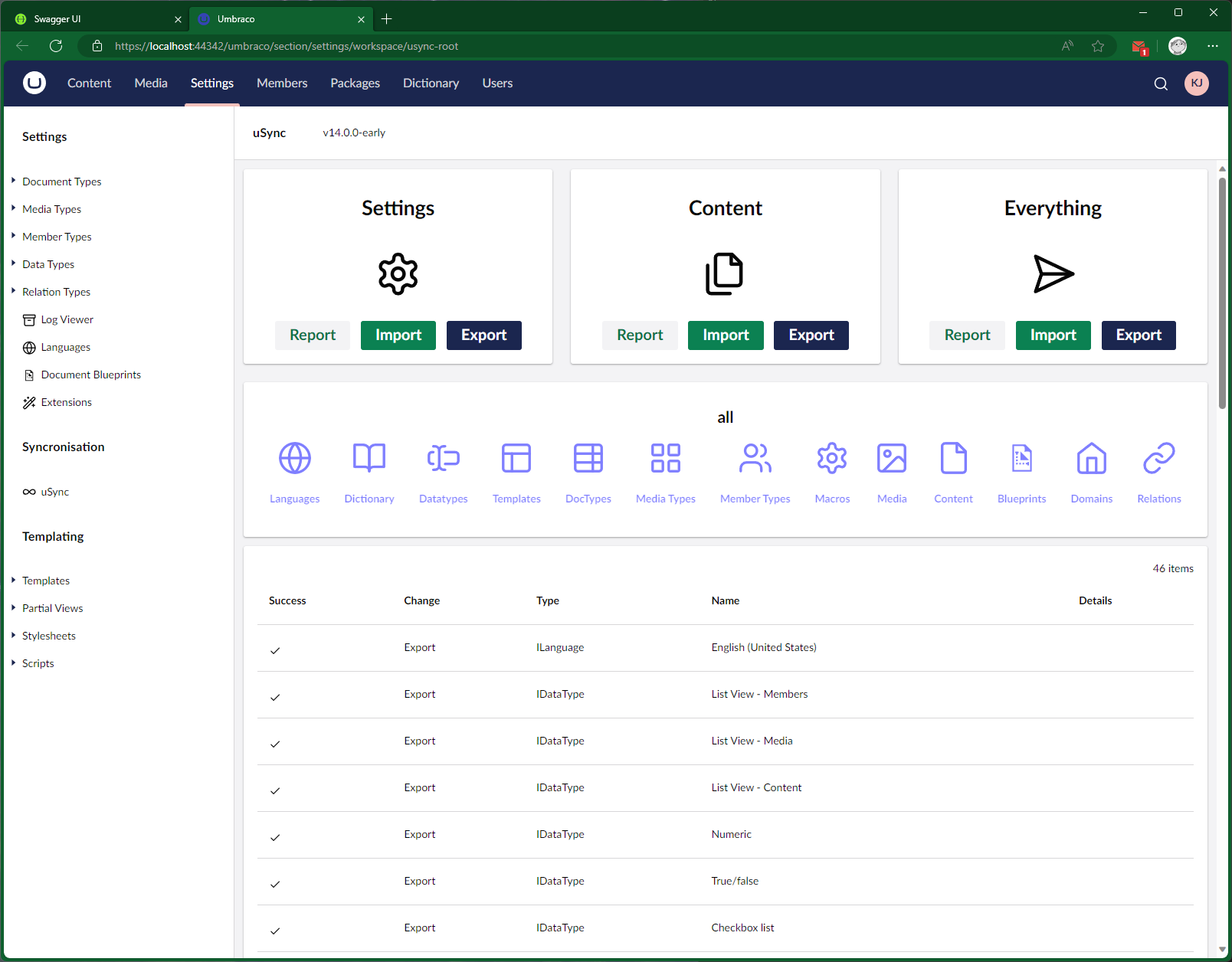Viewport: 1232px width, 962px height.
Task: Select the English (United States) row name
Action: tap(764, 647)
